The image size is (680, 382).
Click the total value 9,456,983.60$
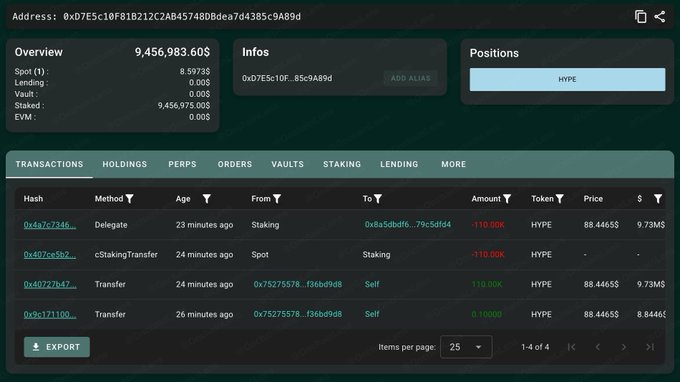(172, 52)
